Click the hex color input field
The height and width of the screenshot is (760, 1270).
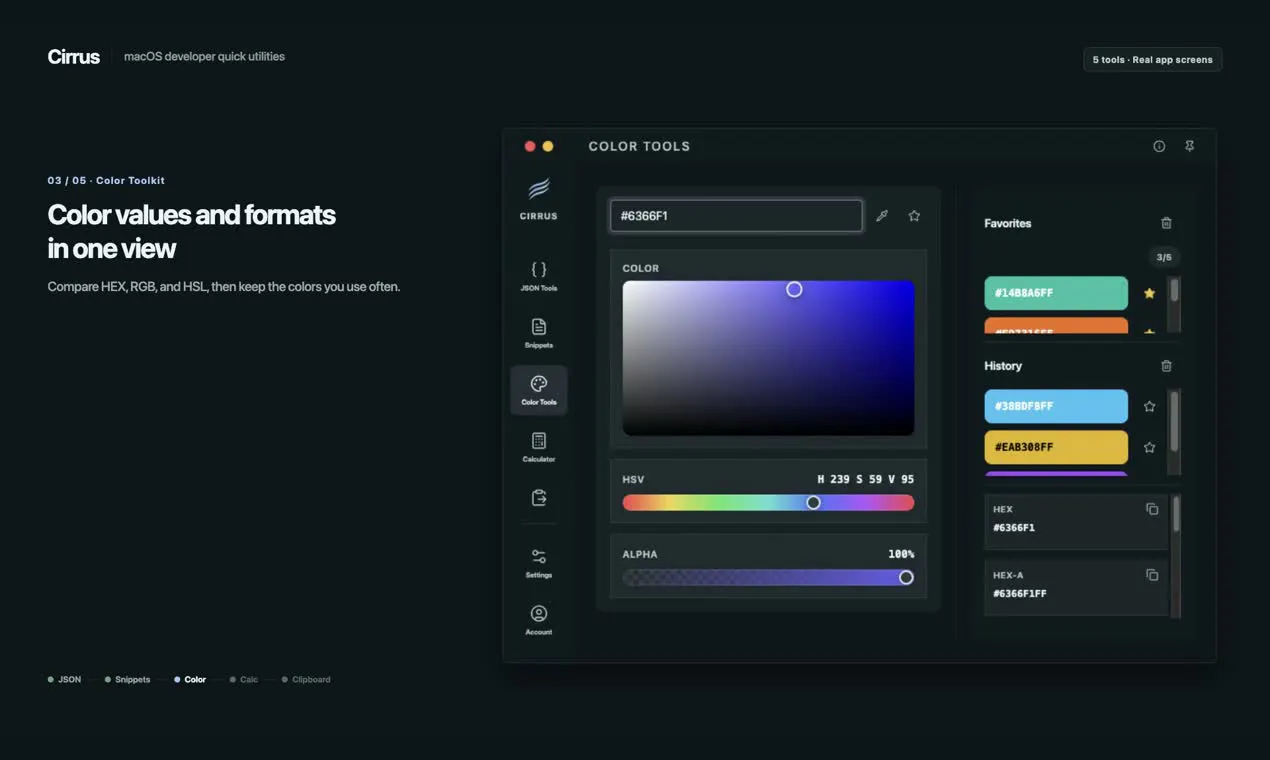pyautogui.click(x=736, y=216)
